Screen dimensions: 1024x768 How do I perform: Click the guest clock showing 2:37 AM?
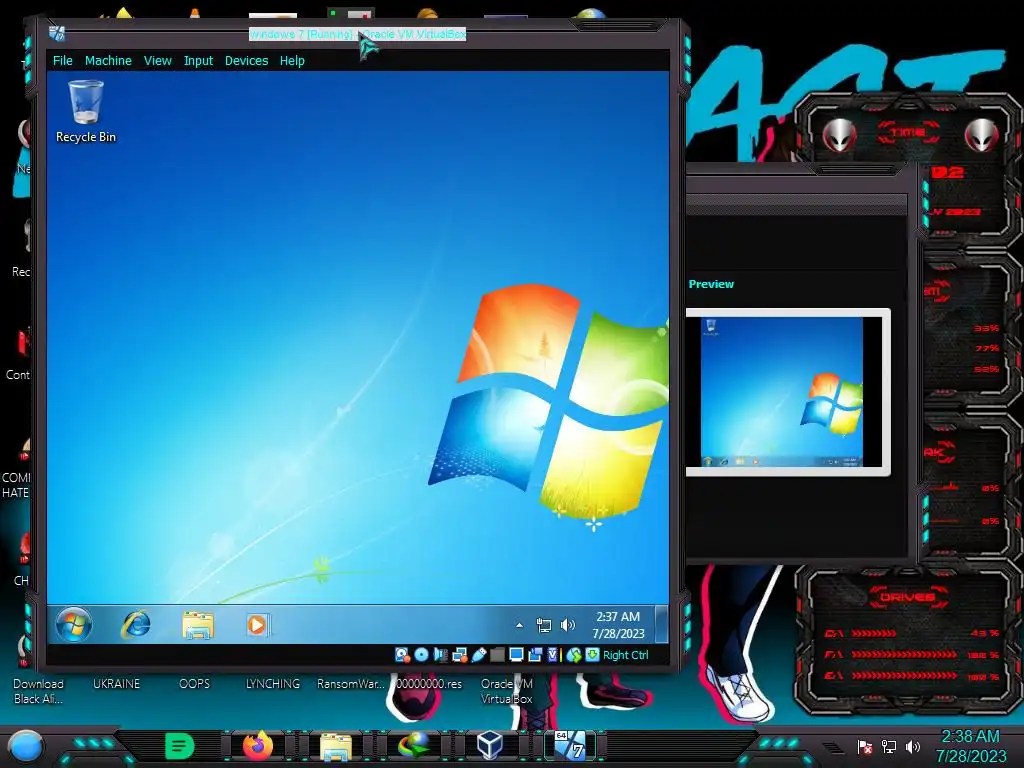(618, 625)
